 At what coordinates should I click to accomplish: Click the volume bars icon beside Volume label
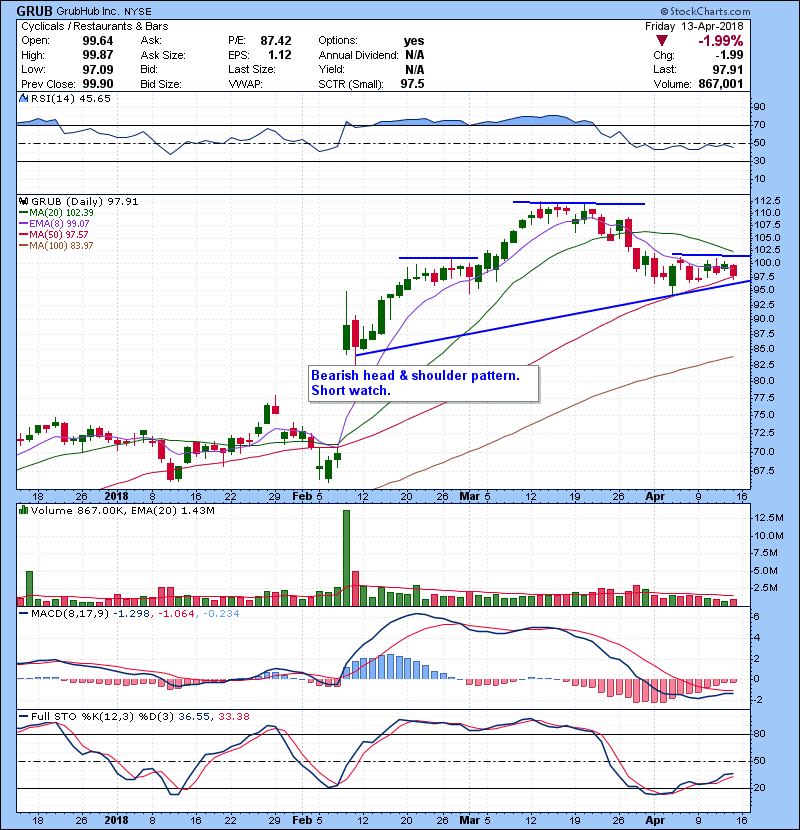click(23, 510)
